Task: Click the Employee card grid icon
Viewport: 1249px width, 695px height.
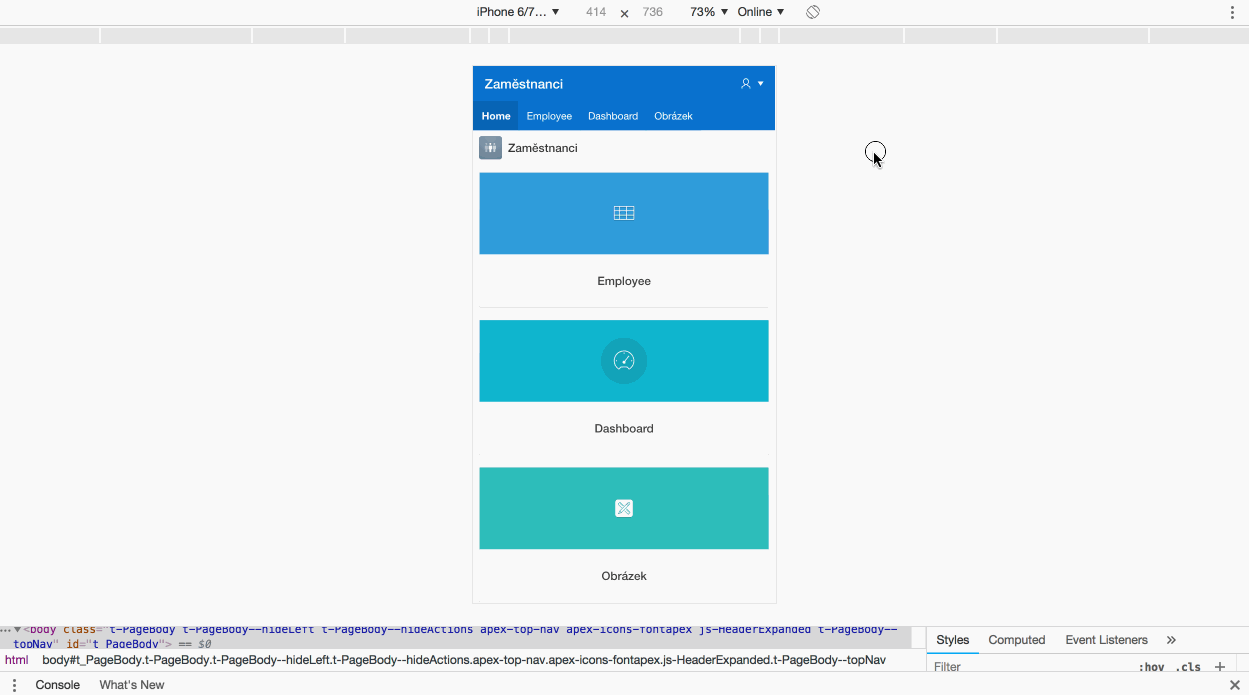Action: [x=624, y=213]
